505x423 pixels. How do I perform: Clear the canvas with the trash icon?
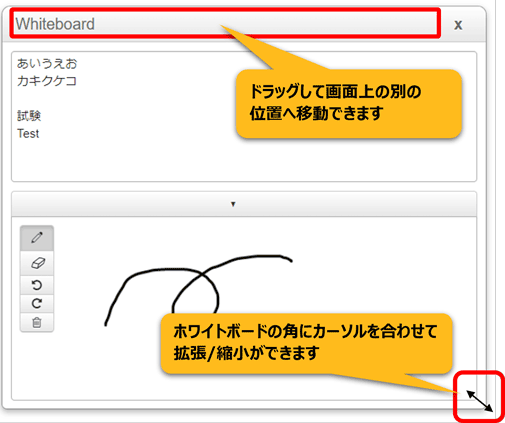point(37,322)
